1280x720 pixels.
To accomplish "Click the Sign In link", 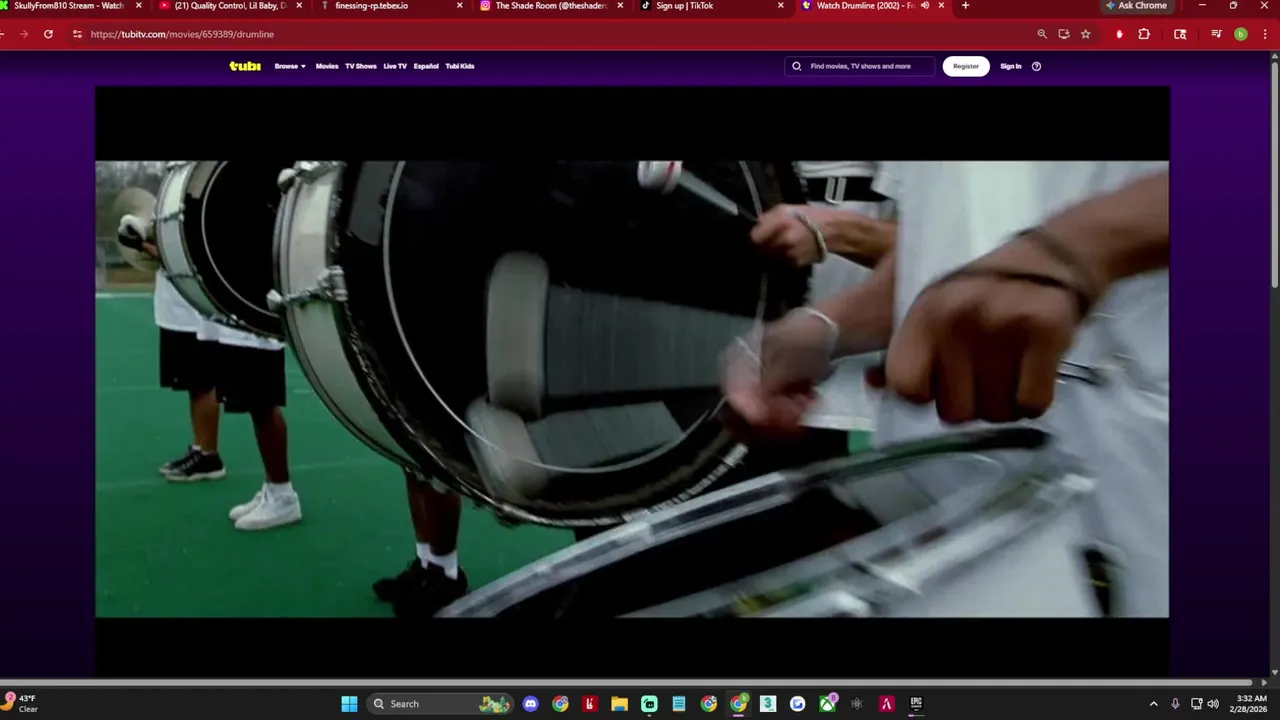I will [1011, 66].
